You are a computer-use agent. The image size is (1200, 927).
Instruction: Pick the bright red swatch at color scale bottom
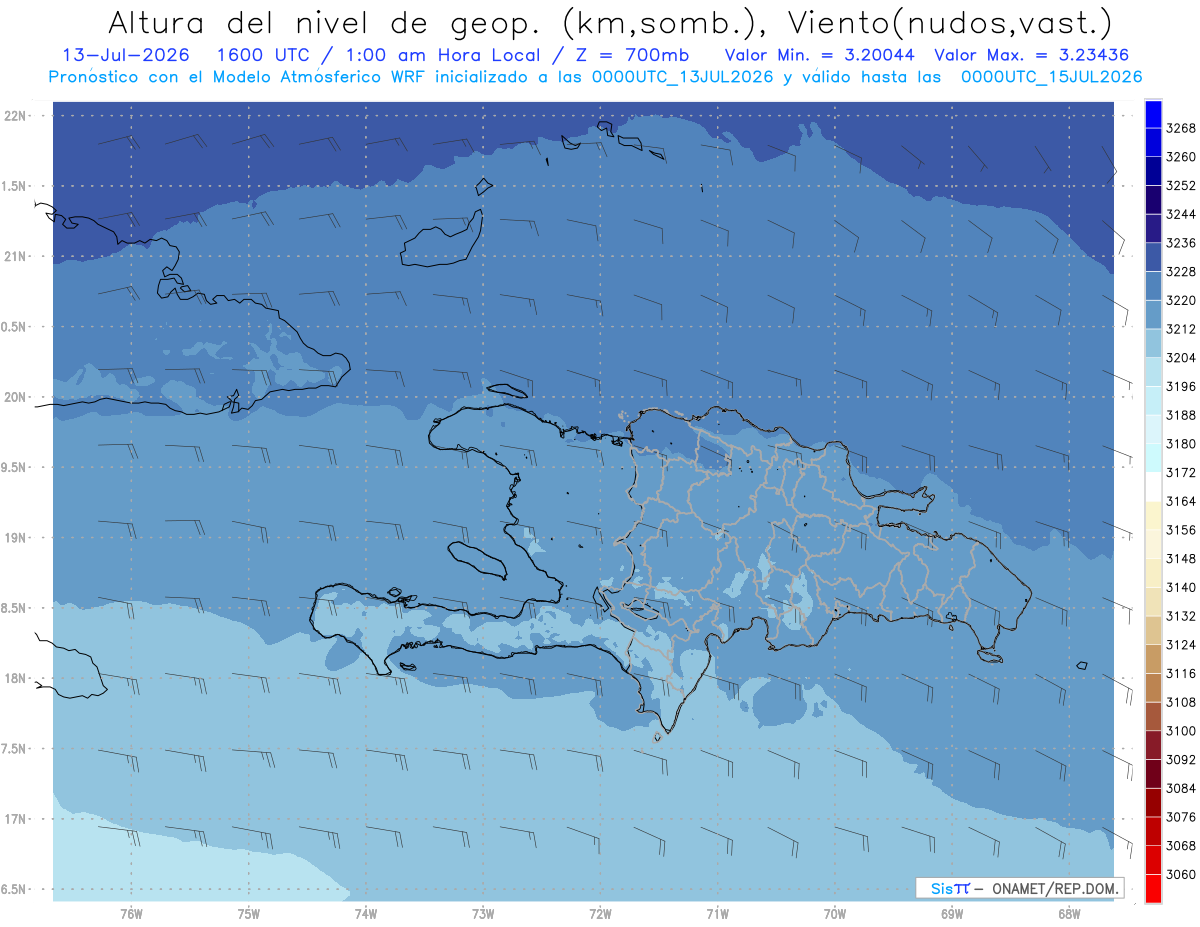(1152, 888)
